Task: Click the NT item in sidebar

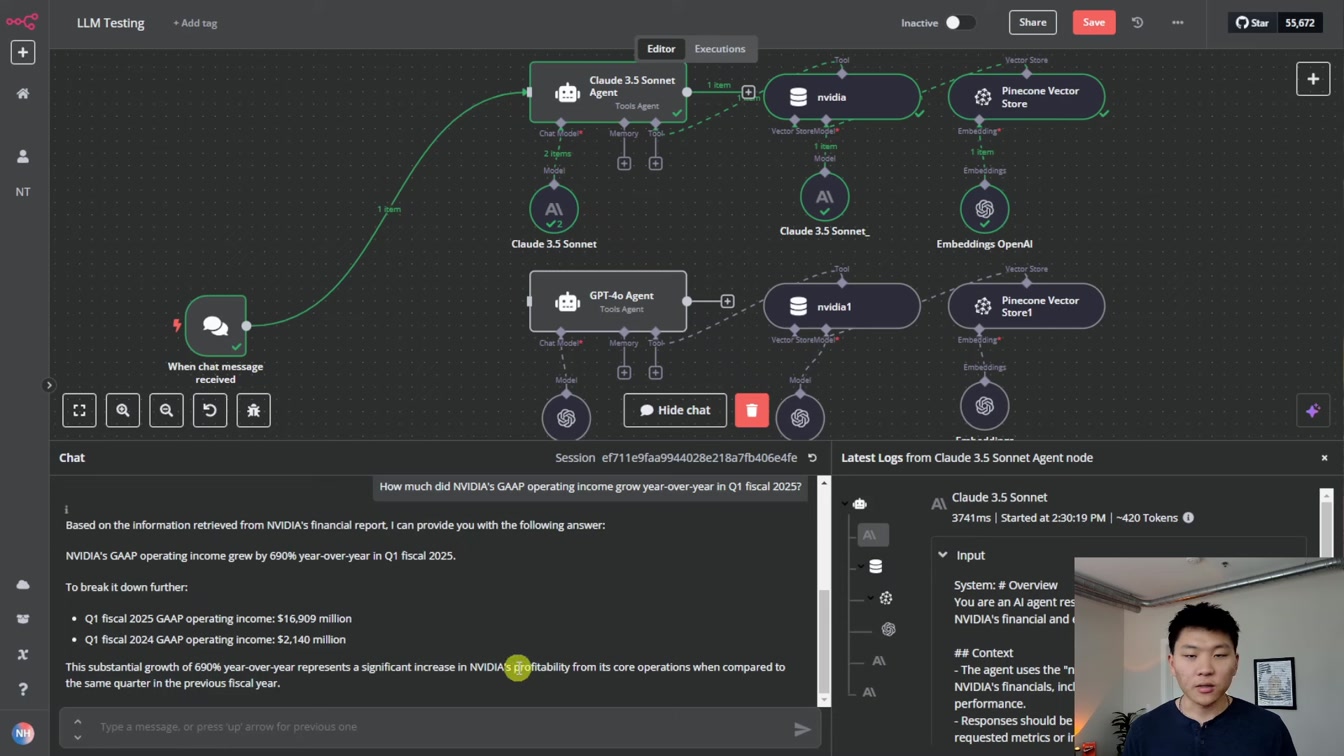Action: click(23, 191)
